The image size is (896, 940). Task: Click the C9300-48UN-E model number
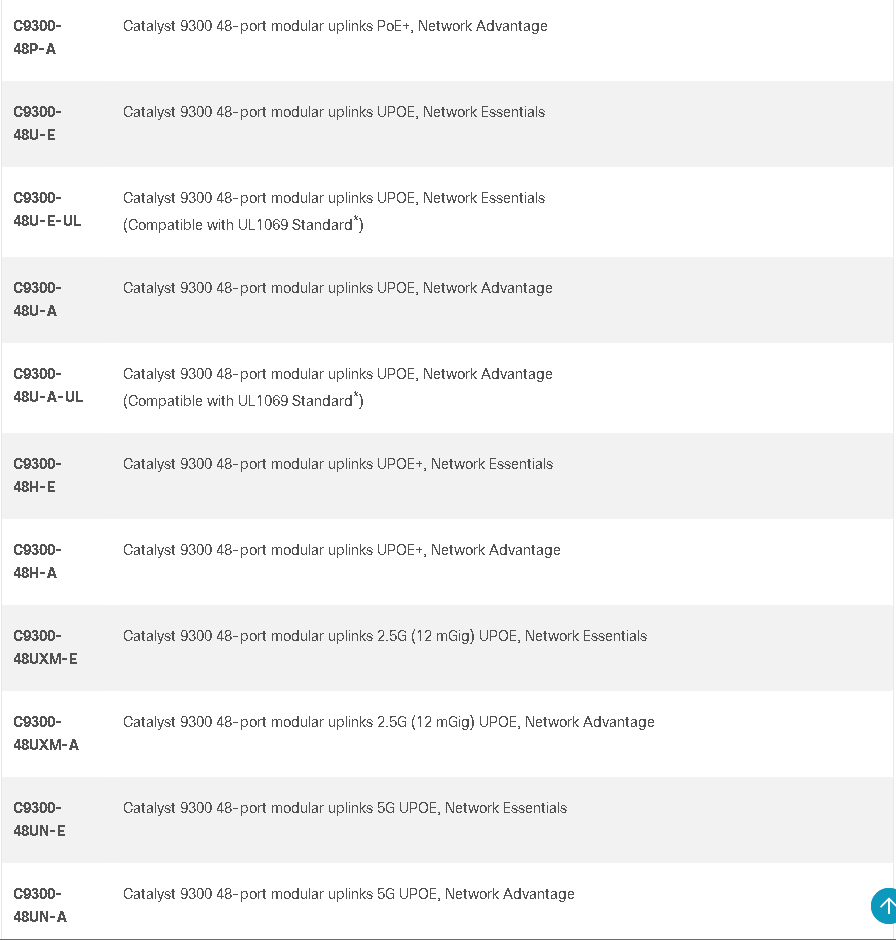pos(40,819)
